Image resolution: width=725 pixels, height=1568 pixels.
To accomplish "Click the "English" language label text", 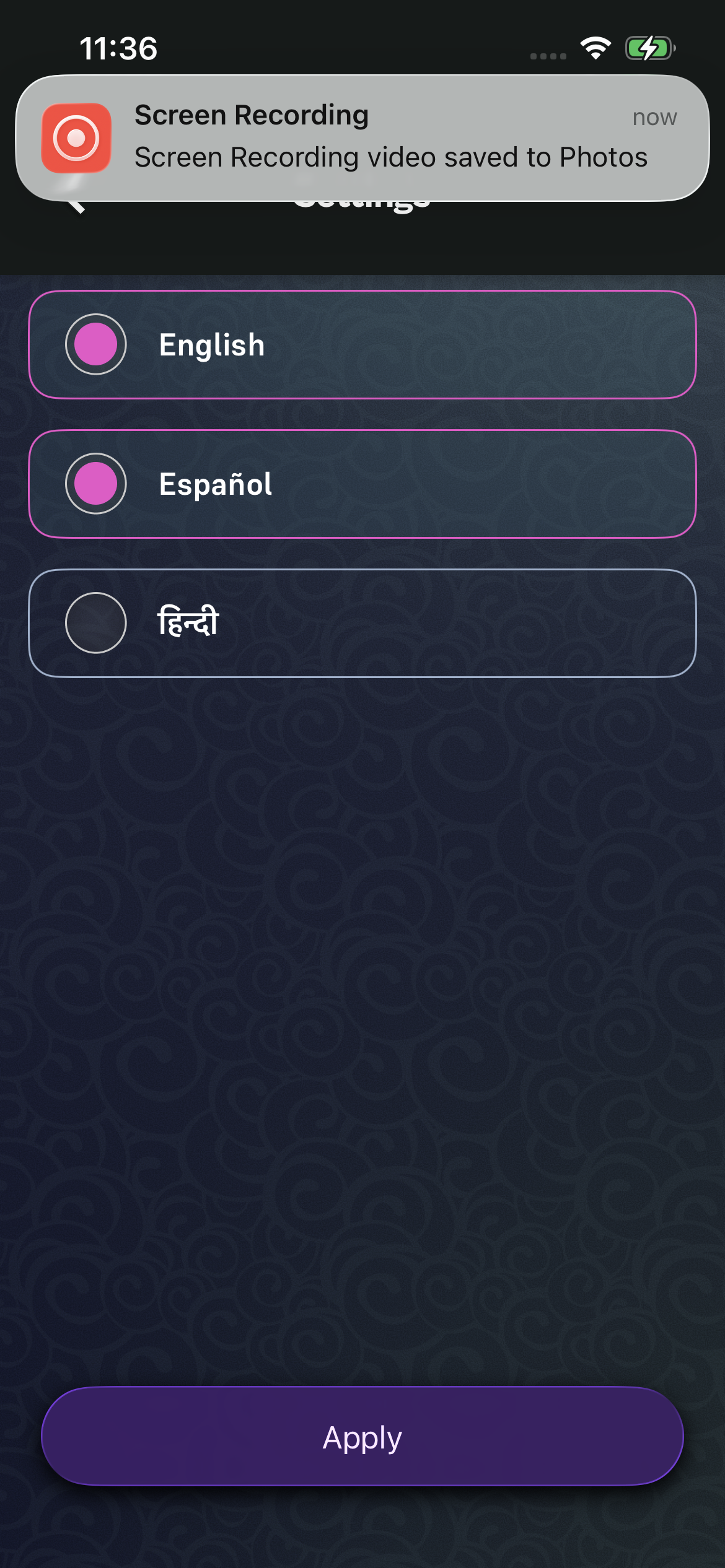I will pyautogui.click(x=212, y=345).
